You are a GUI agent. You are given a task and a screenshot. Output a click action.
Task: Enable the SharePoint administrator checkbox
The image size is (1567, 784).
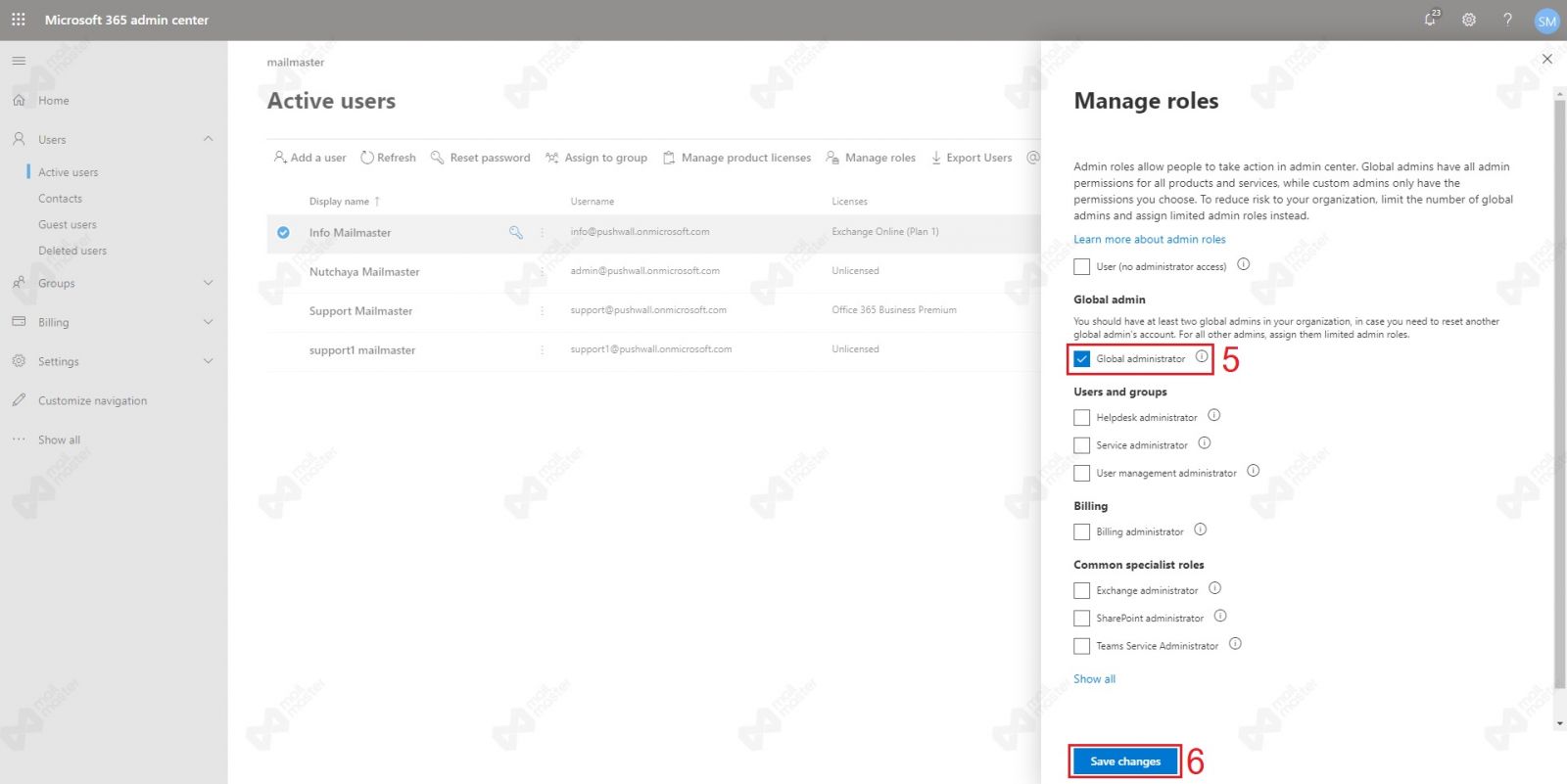click(x=1082, y=619)
